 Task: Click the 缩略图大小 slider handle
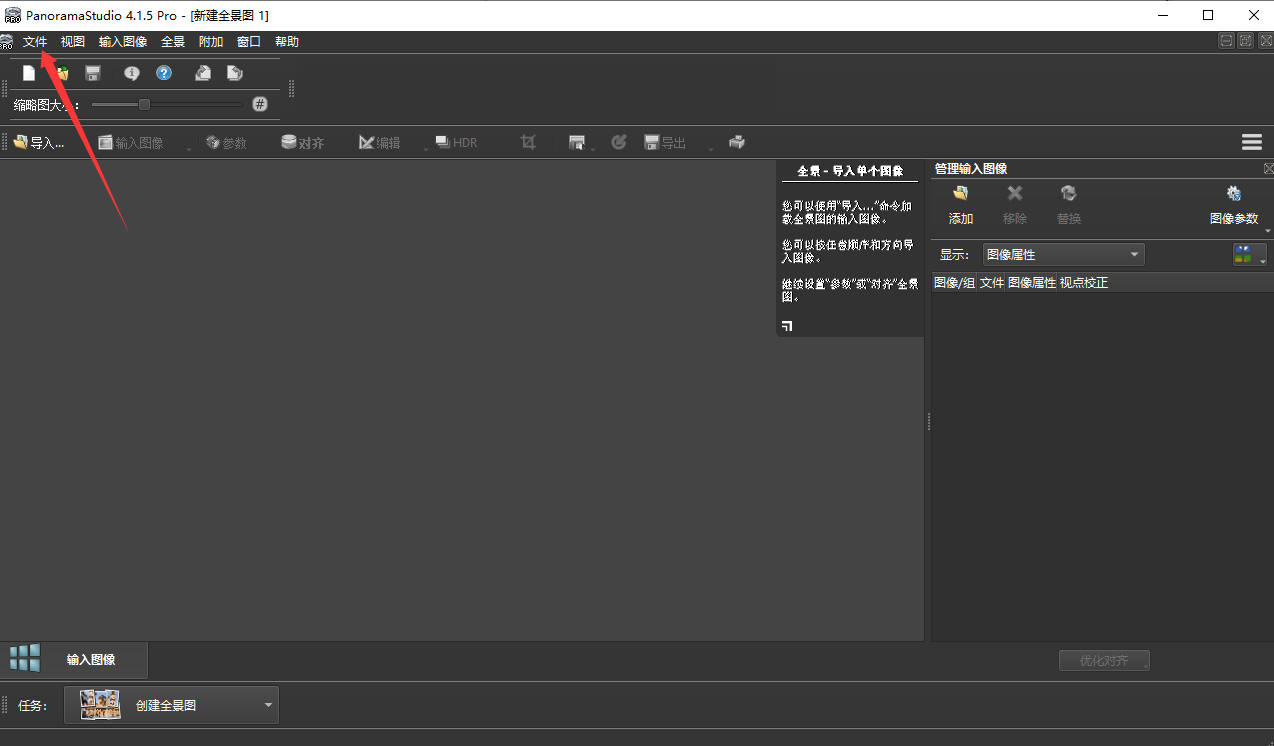coord(144,104)
